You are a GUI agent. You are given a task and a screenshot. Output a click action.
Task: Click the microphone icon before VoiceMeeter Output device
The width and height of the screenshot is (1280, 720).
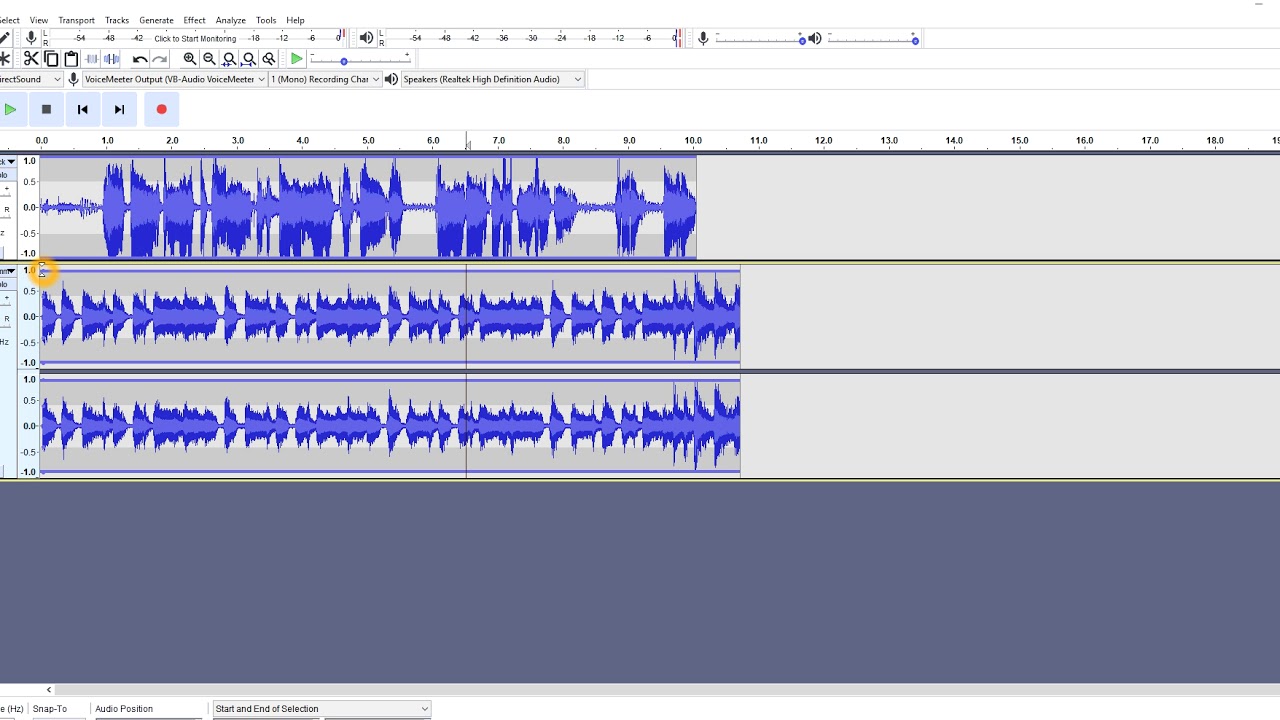tap(73, 79)
